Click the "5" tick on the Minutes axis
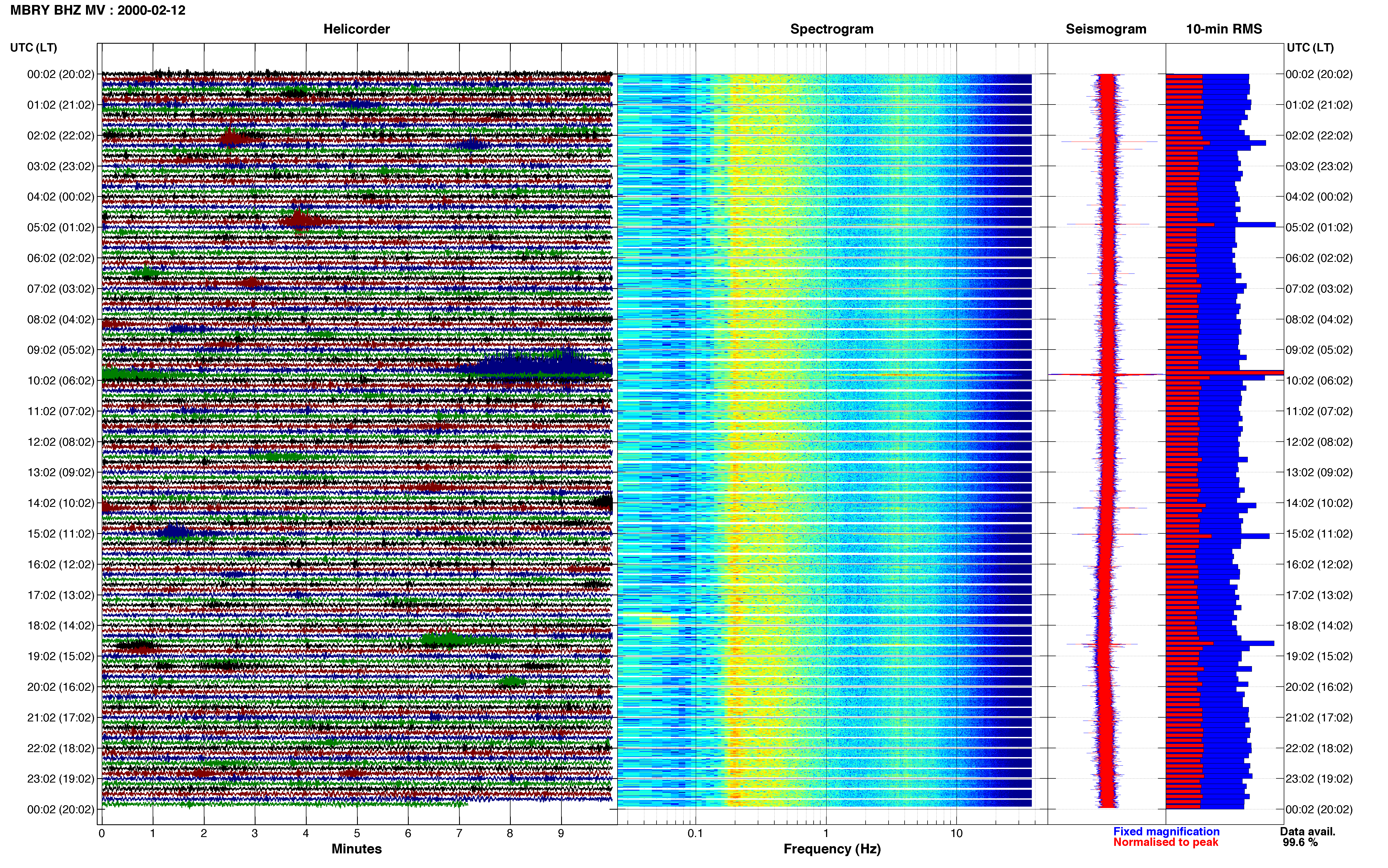 coord(357,833)
